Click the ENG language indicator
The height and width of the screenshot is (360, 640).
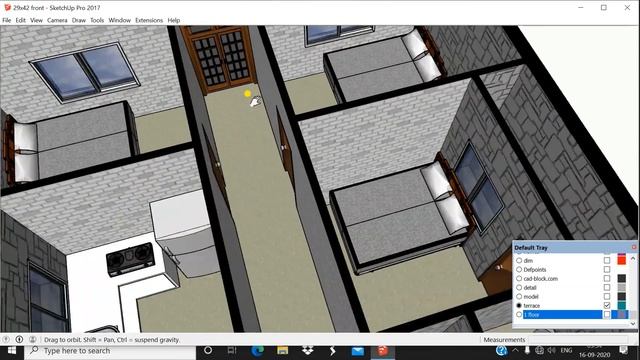pyautogui.click(x=566, y=350)
